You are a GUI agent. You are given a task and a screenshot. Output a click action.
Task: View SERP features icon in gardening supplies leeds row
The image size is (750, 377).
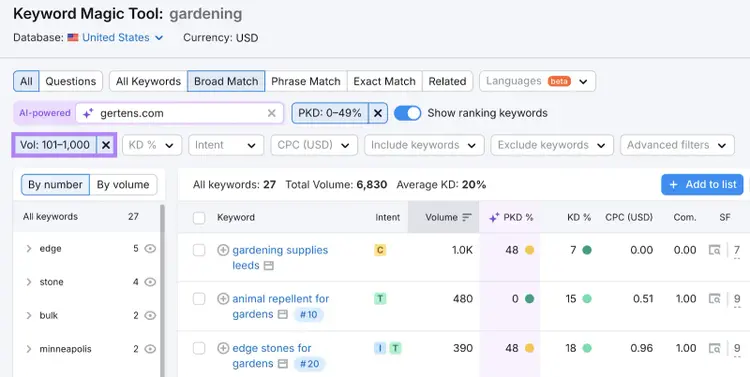[x=715, y=250]
